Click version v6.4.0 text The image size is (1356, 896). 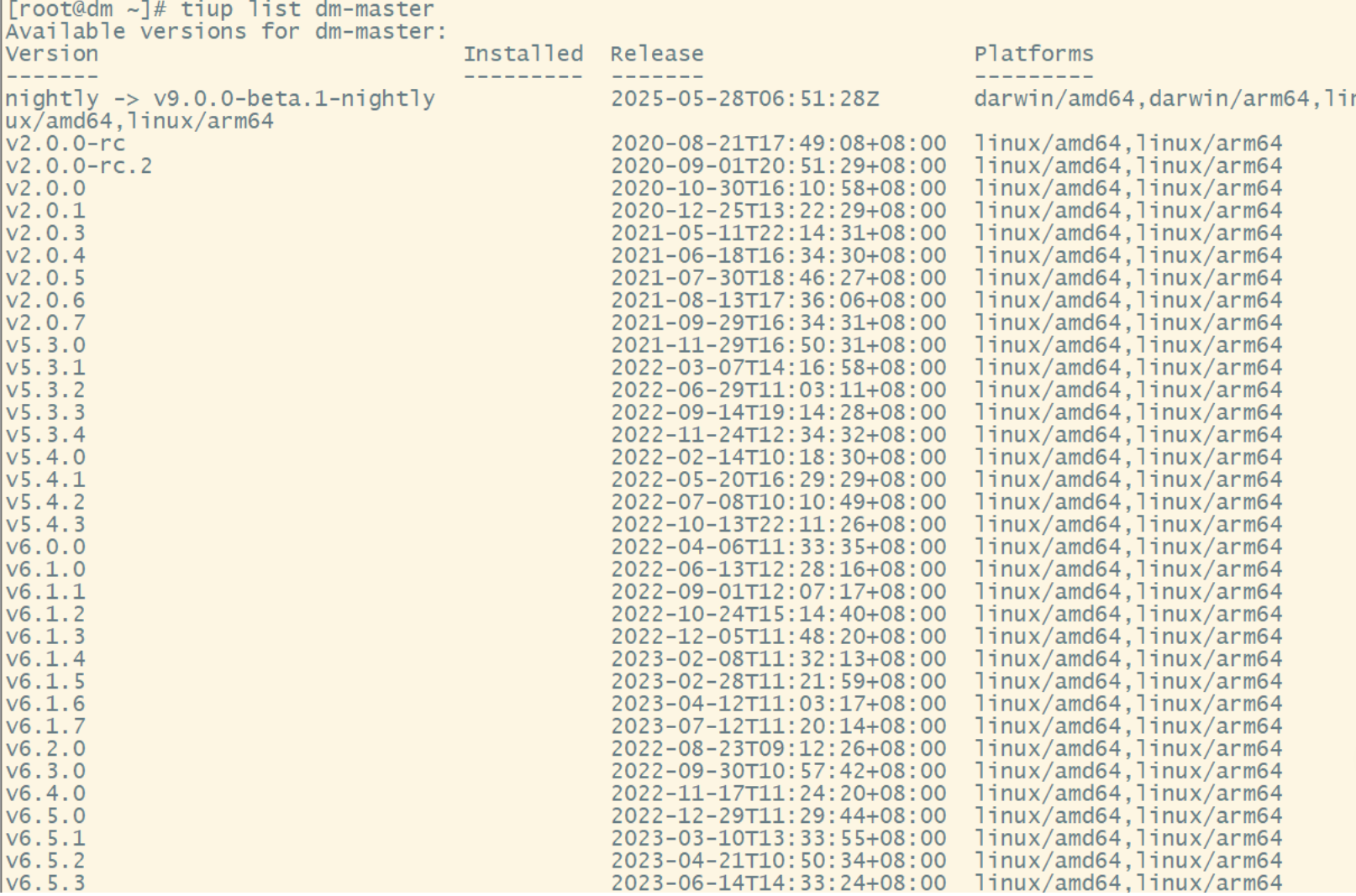(x=45, y=793)
